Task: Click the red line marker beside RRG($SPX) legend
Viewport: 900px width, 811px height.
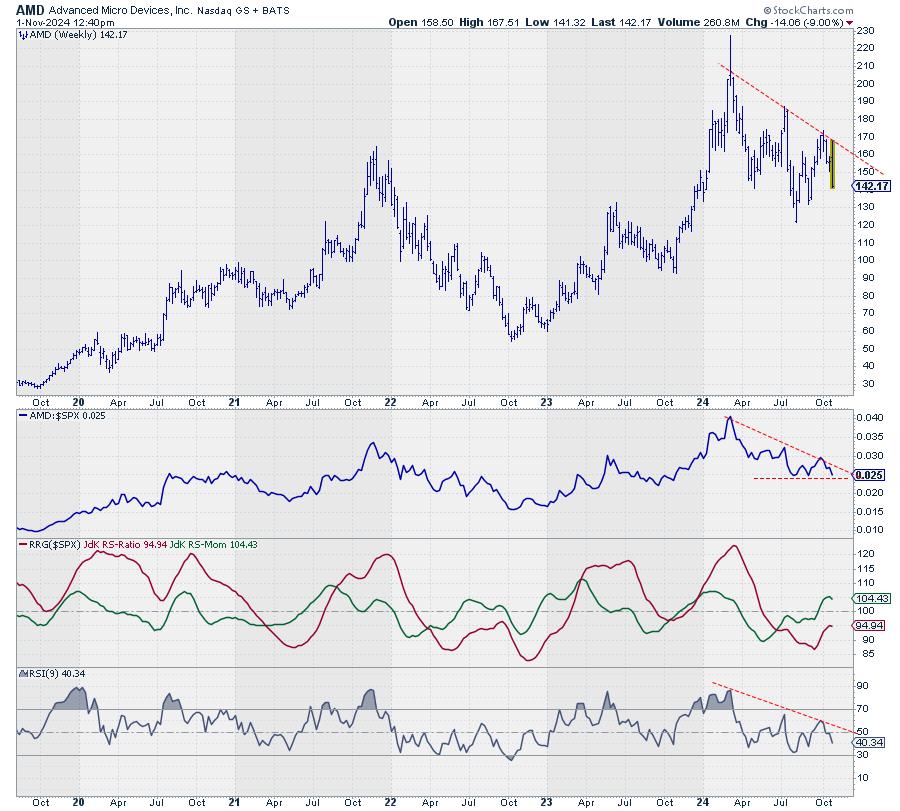Action: [23, 544]
